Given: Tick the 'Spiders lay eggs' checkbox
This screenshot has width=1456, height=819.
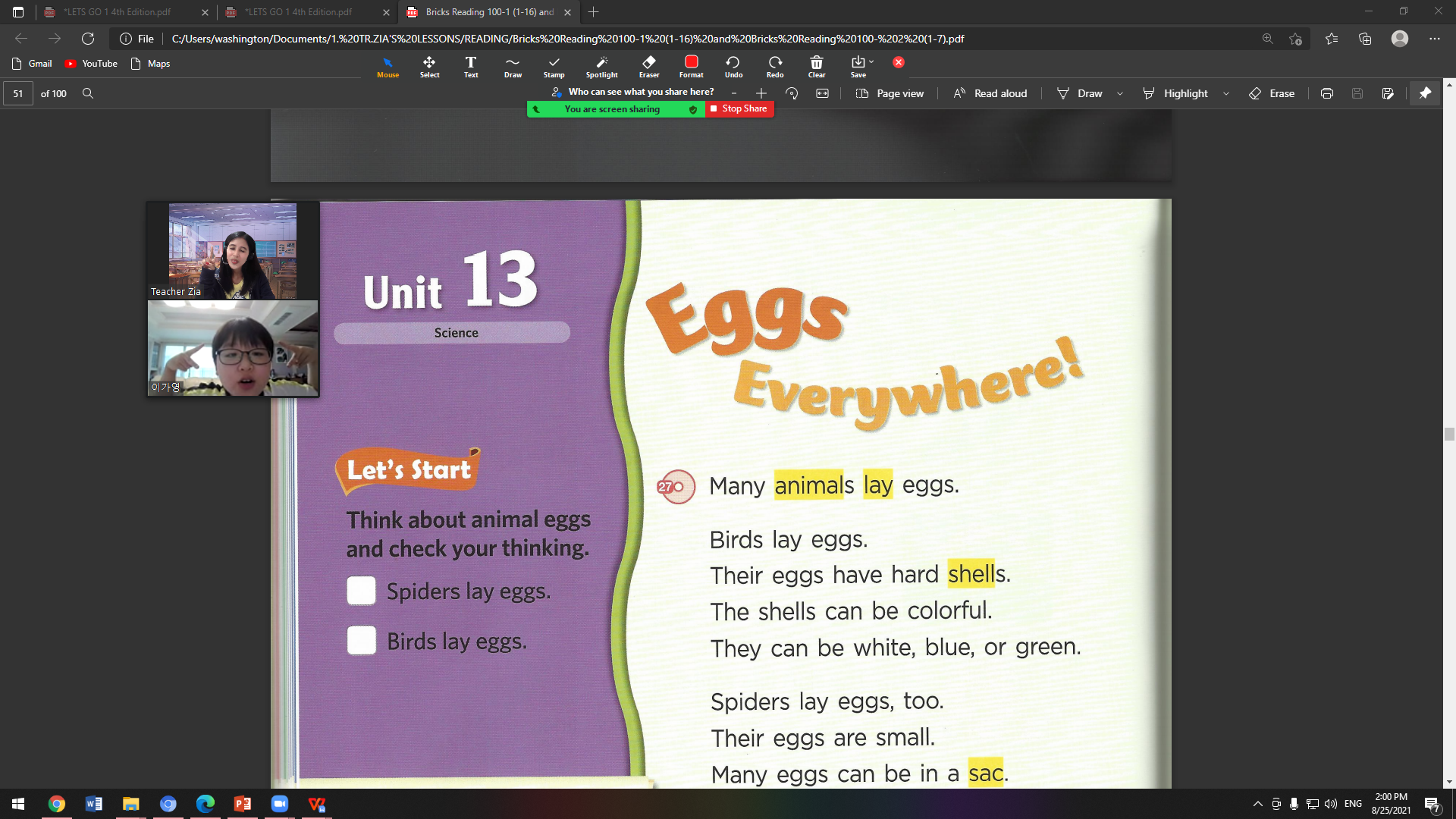Looking at the screenshot, I should coord(361,591).
